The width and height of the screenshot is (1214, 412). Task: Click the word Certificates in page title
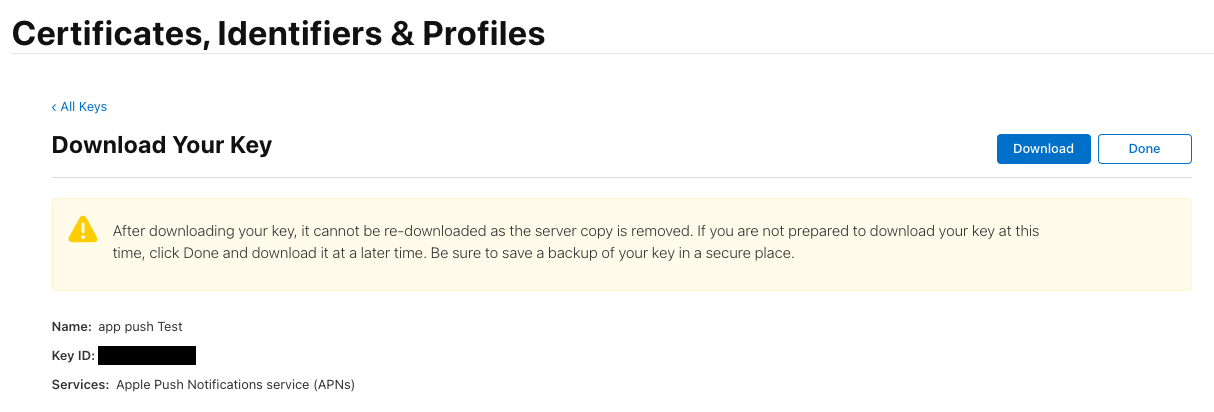pyautogui.click(x=104, y=33)
